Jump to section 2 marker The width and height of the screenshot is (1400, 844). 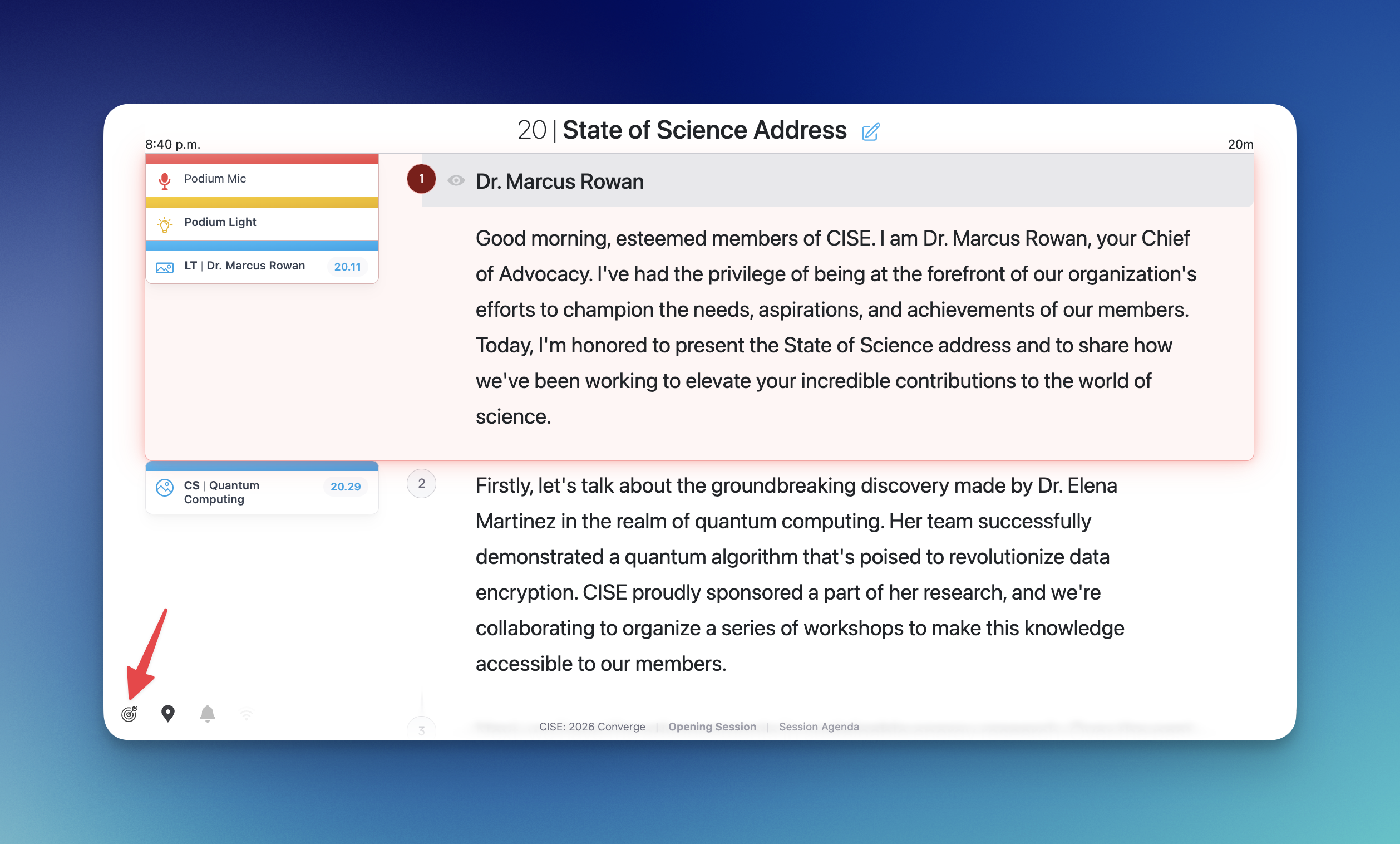coord(421,483)
